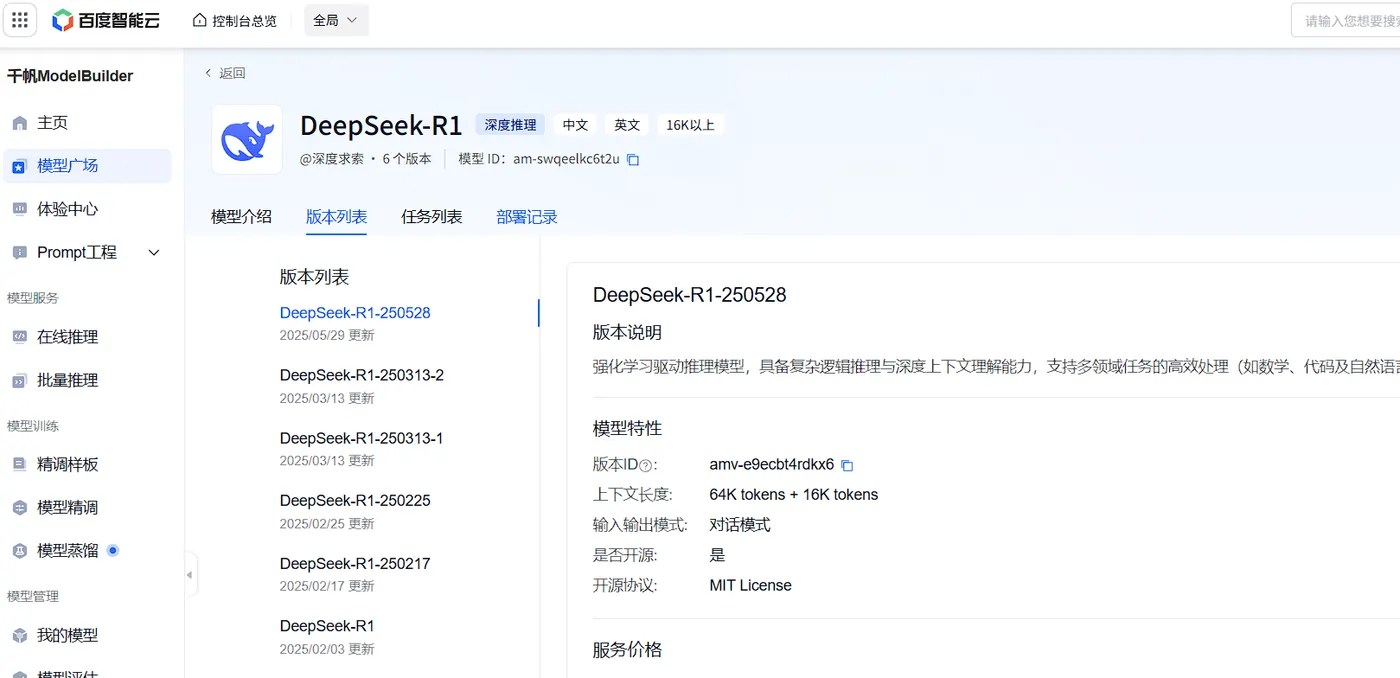
Task: Select version DeepSeek-R1-250217
Action: 355,564
